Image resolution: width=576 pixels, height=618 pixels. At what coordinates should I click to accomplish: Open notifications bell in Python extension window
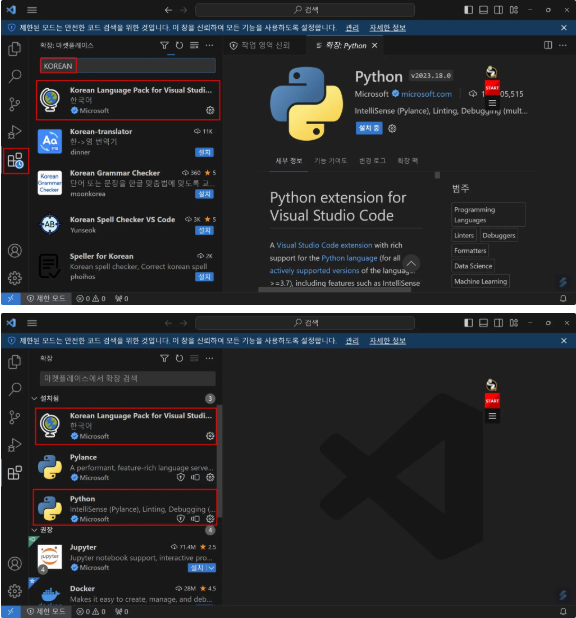[563, 298]
